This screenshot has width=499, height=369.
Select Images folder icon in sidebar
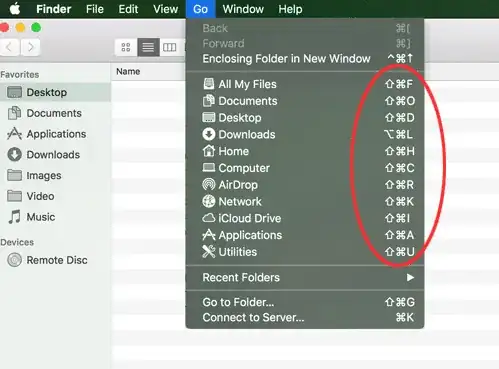(x=14, y=175)
